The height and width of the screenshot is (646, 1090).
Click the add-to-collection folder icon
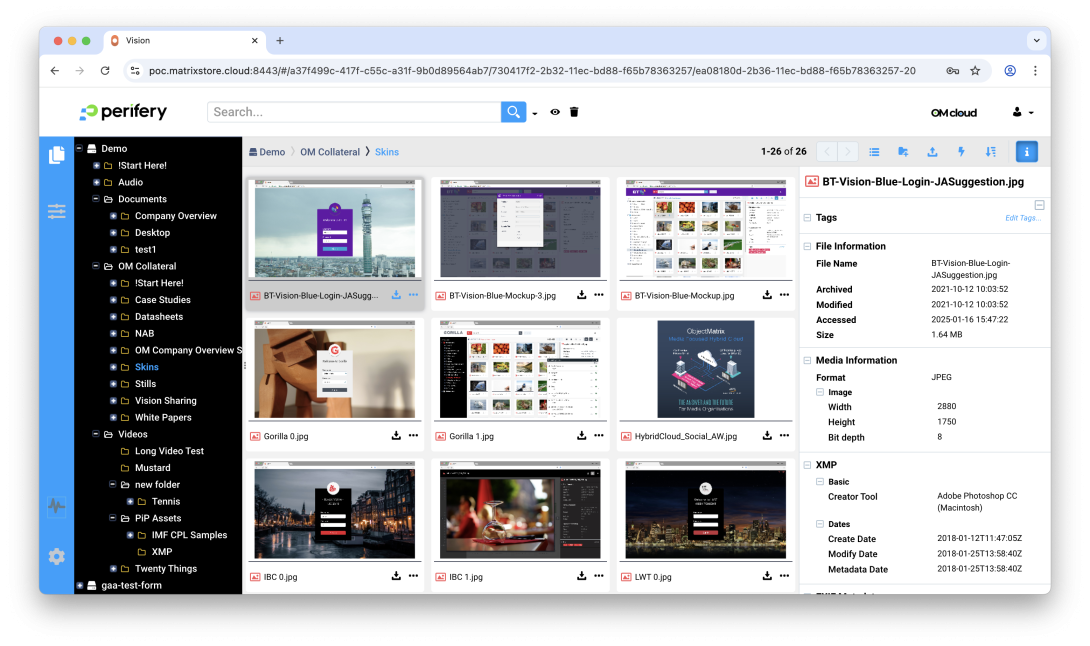pos(903,151)
